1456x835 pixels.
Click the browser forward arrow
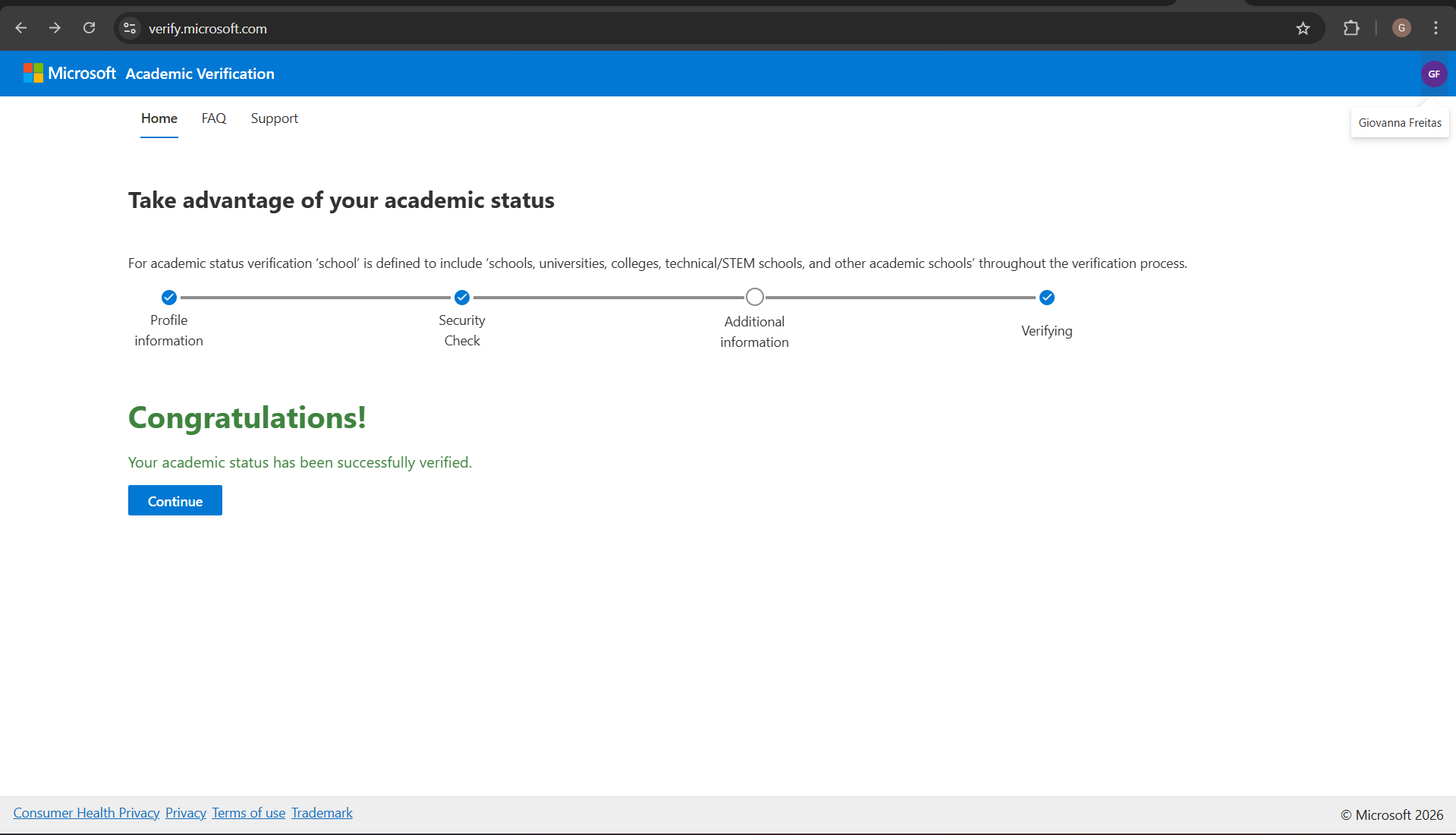coord(55,28)
